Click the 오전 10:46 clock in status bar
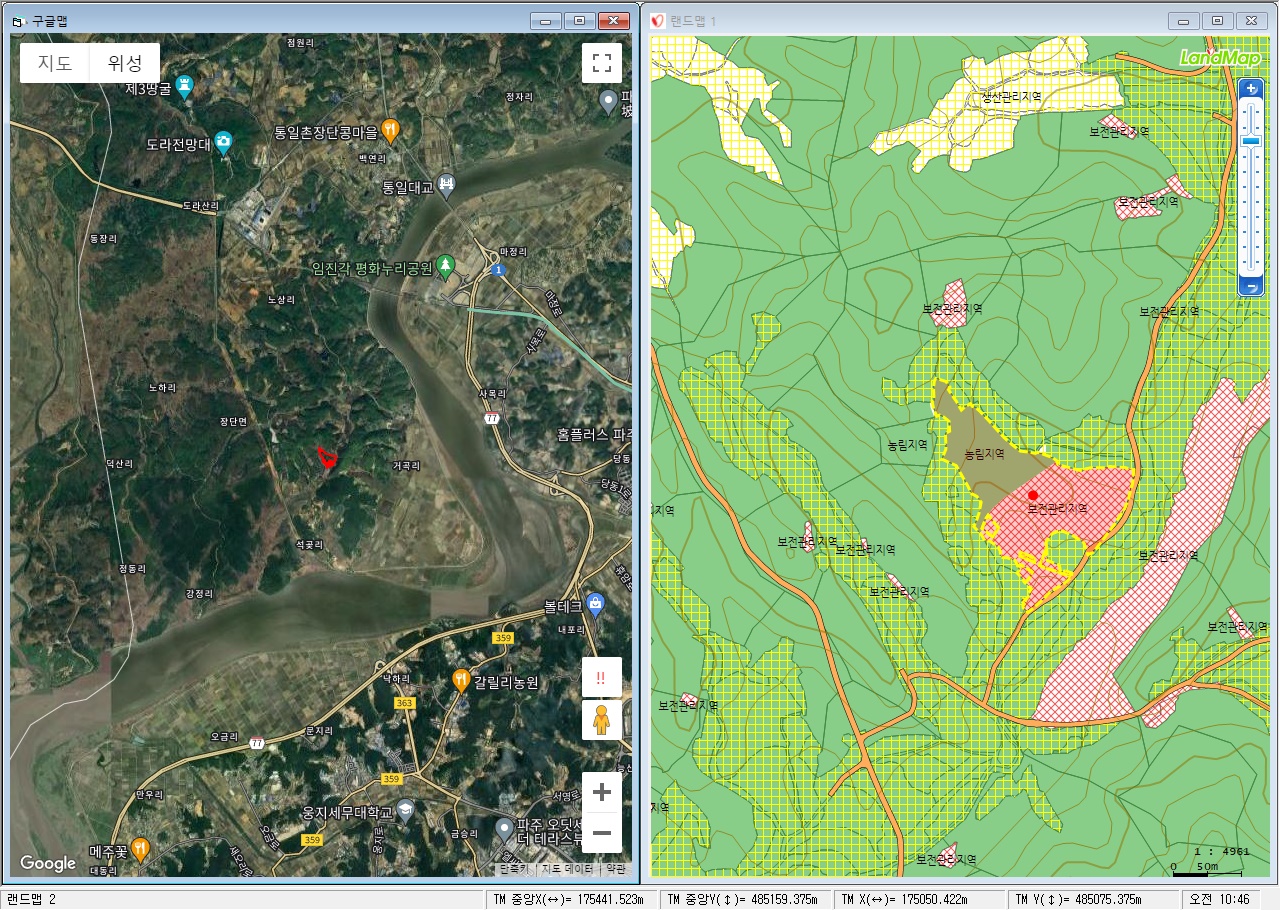Viewport: 1280px width, 910px height. click(1221, 899)
